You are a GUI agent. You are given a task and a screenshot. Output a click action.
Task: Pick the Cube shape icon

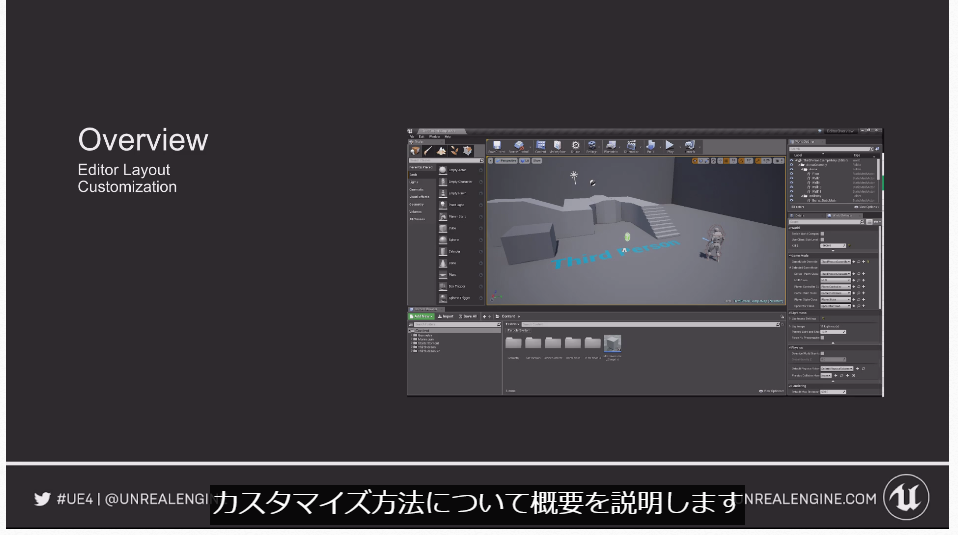(x=443, y=228)
